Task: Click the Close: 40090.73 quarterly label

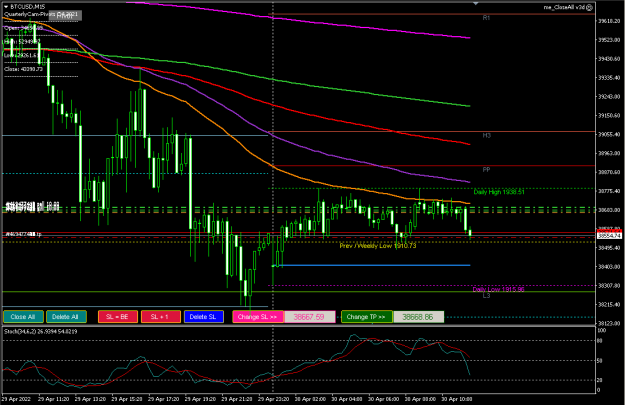Action: [x=24, y=69]
